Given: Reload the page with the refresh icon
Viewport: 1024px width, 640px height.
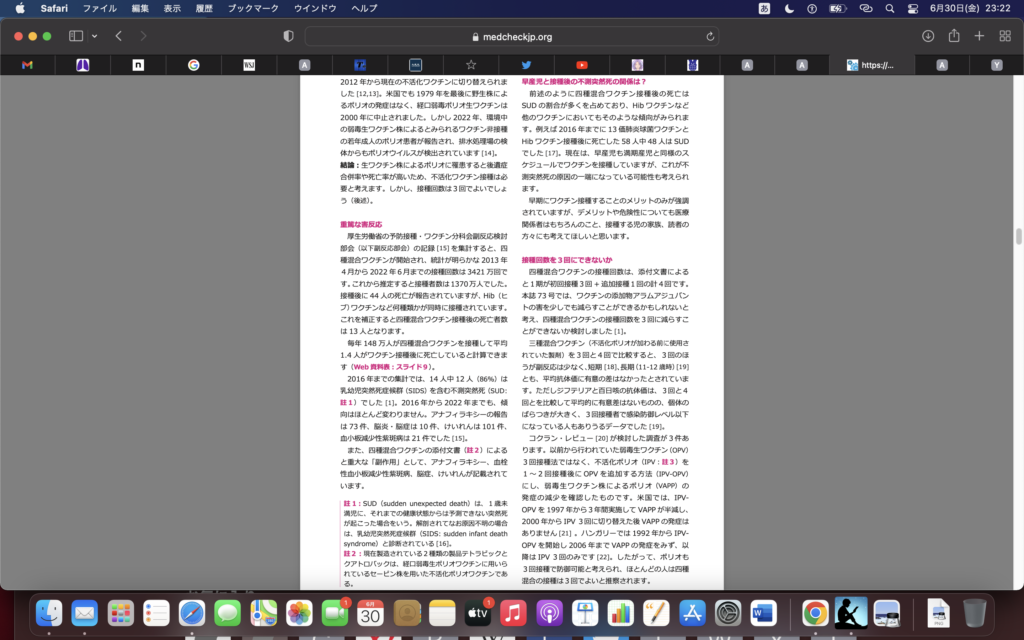Looking at the screenshot, I should [x=710, y=36].
